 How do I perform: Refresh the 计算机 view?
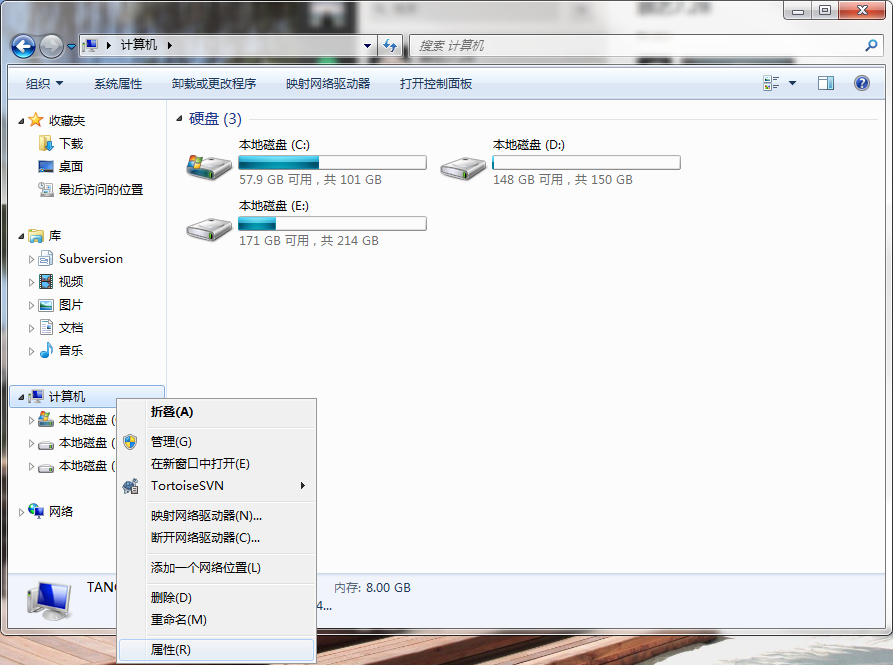coord(390,46)
